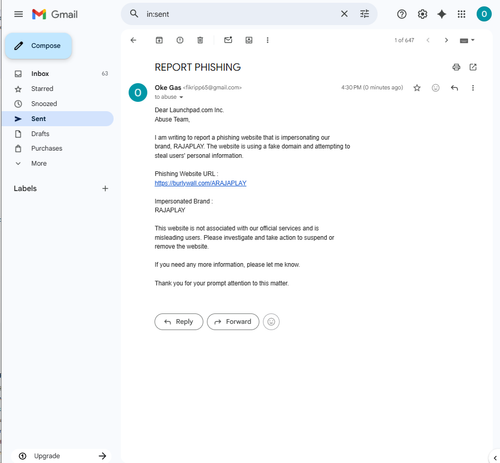Mark the email as unread

[x=228, y=40]
